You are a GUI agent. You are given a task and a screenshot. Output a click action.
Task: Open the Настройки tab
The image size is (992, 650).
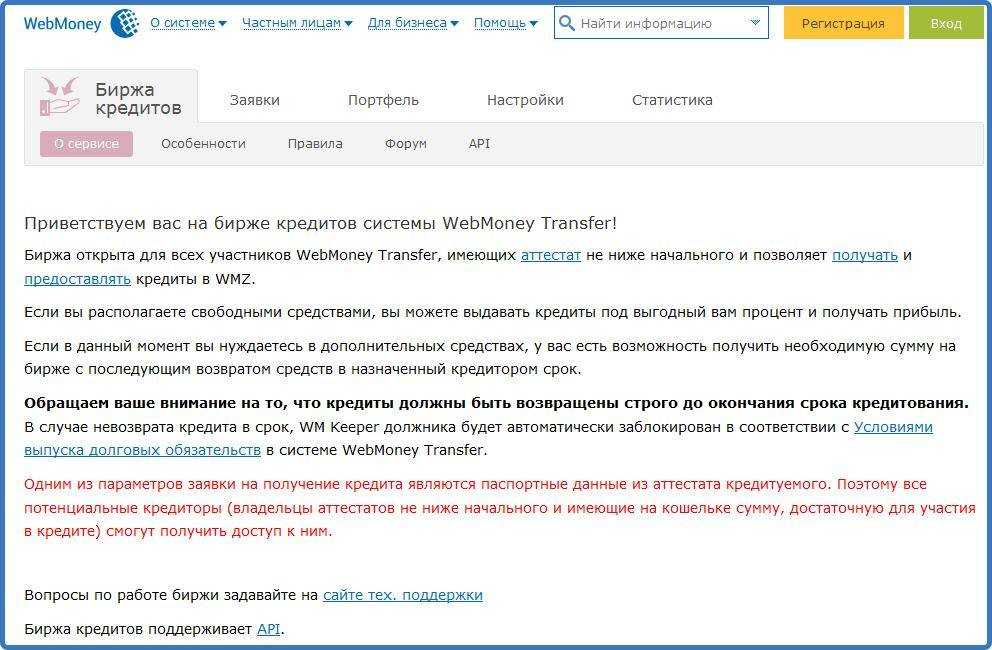[525, 100]
